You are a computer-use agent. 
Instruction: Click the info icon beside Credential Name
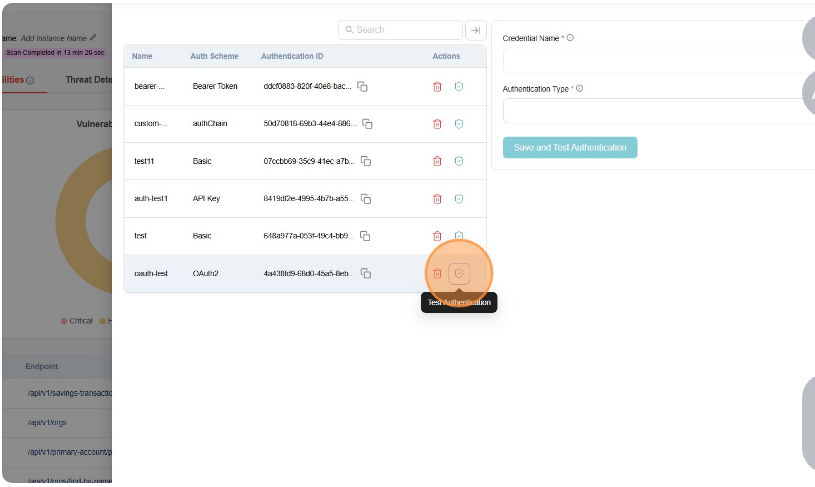(570, 38)
